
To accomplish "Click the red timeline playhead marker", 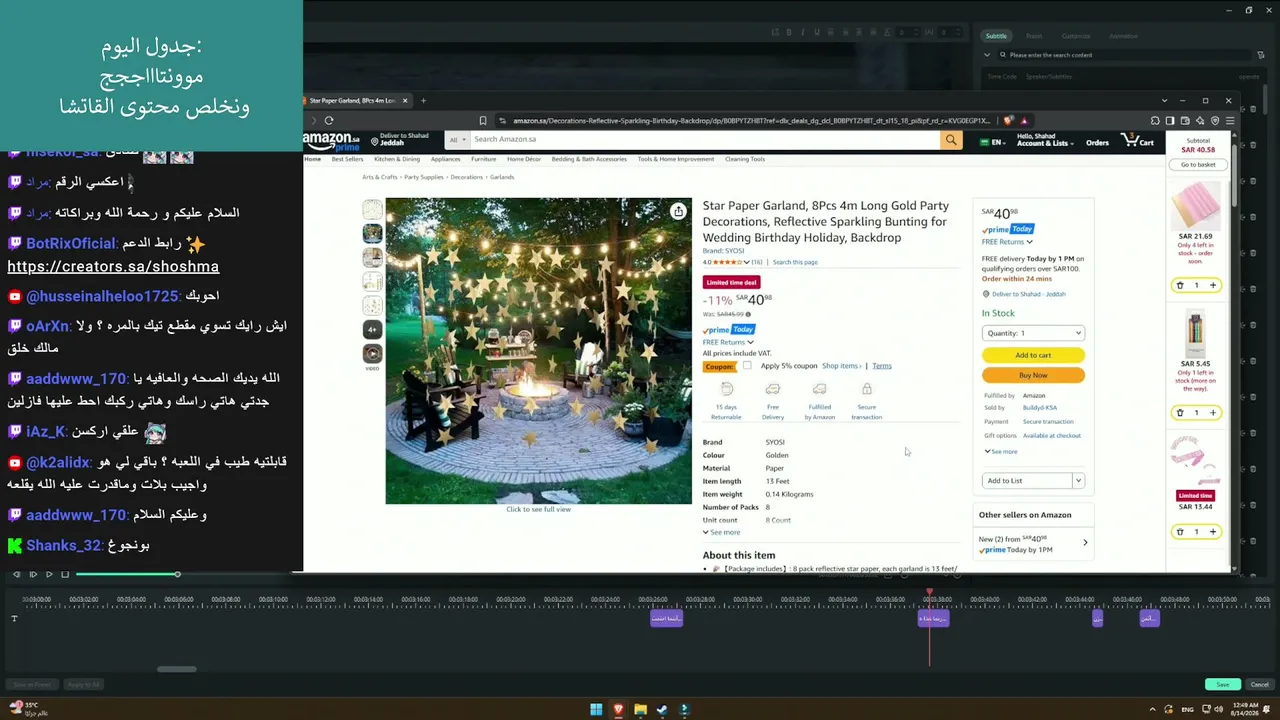I will pyautogui.click(x=929, y=591).
